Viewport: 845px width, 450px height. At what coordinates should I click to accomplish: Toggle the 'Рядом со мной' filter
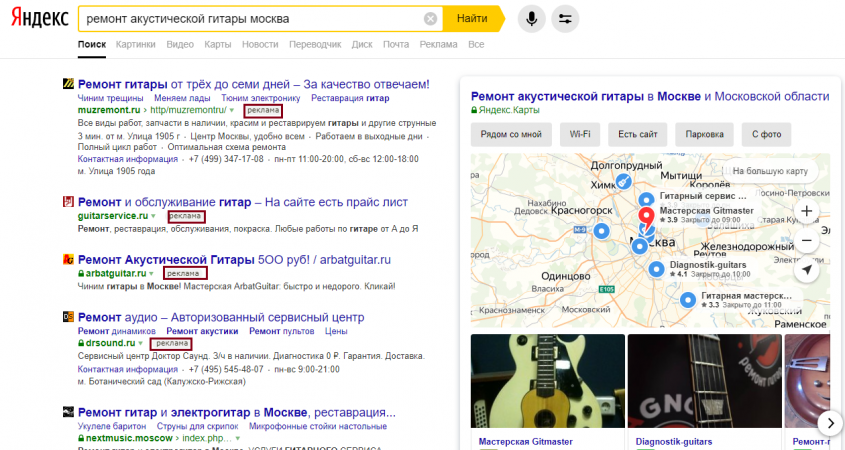tap(511, 133)
